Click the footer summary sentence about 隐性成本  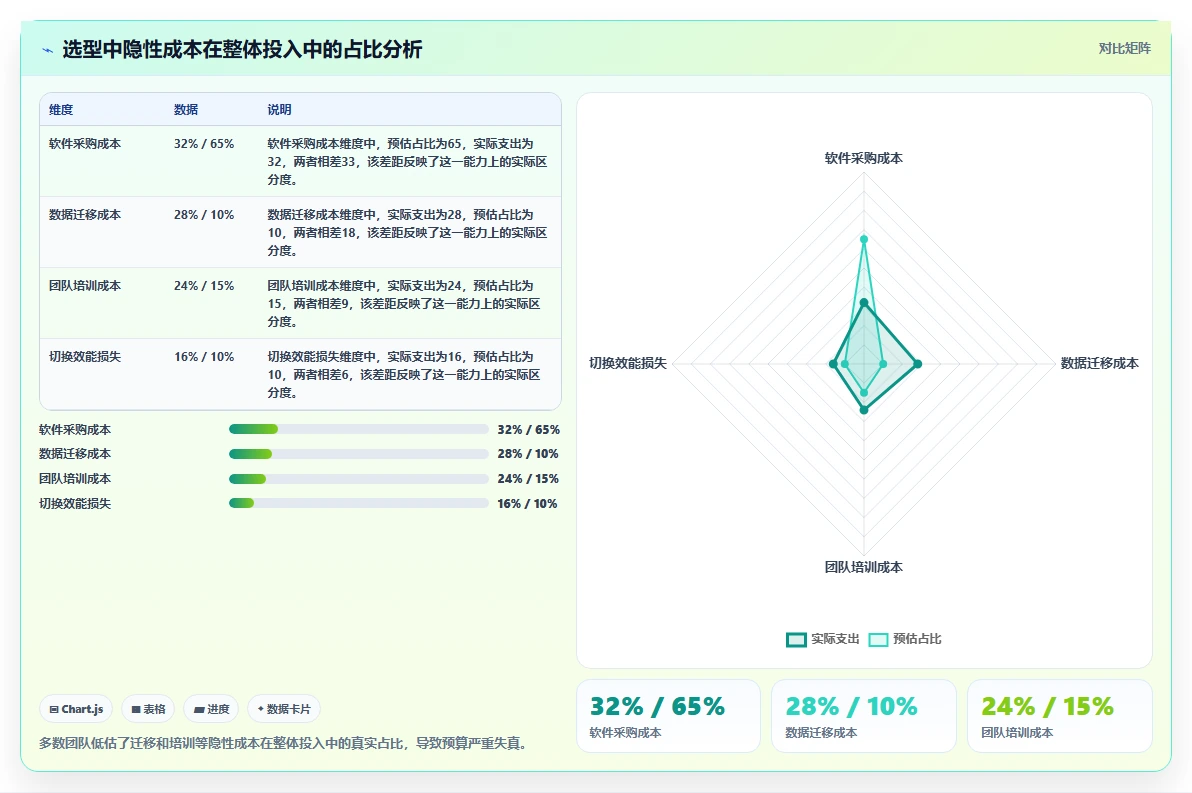coord(284,744)
